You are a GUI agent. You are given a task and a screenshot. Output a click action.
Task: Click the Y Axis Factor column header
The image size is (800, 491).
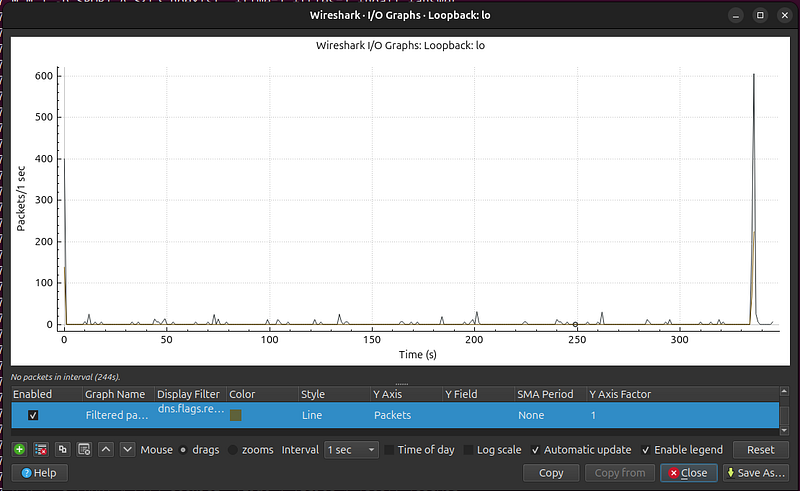coord(683,394)
